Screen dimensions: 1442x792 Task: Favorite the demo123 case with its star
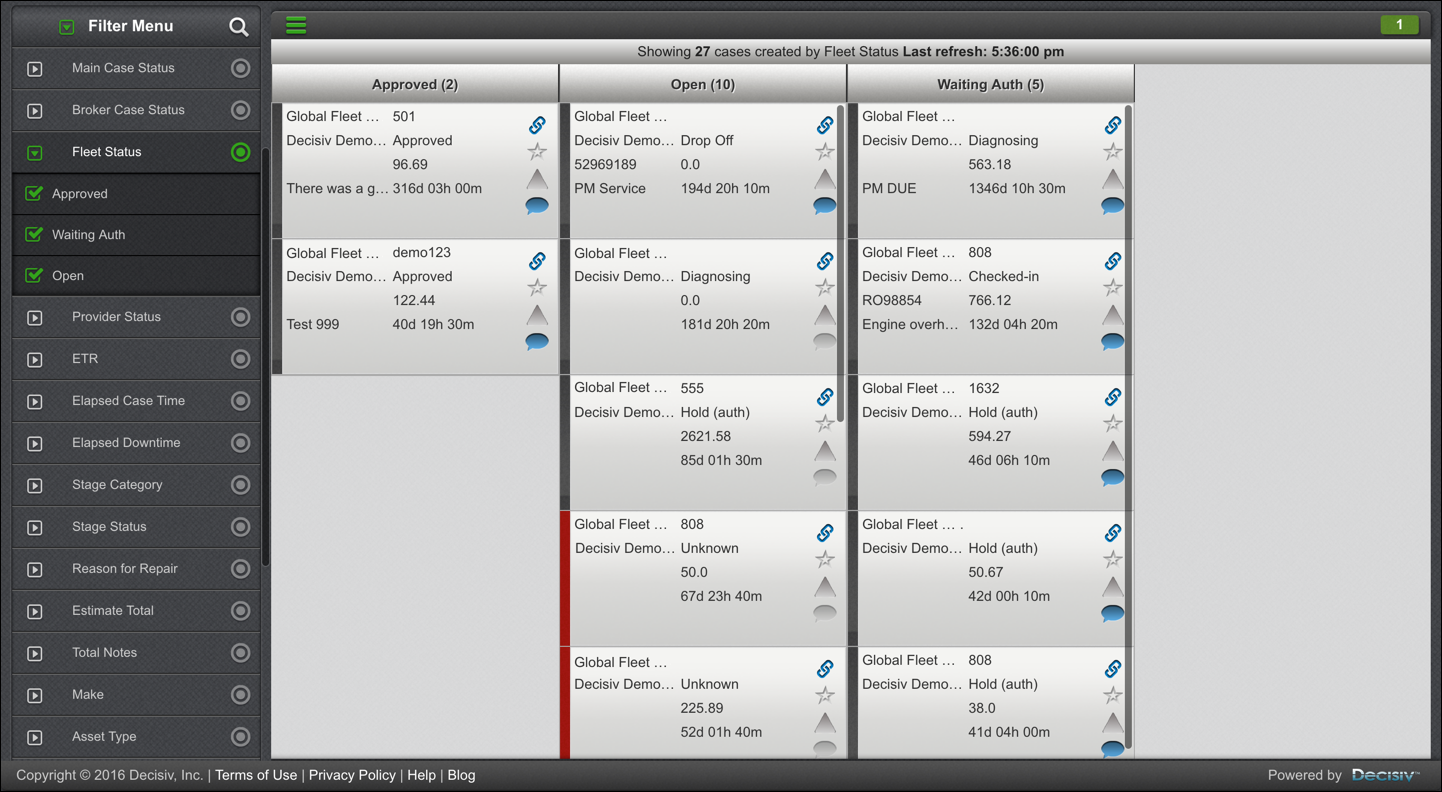(x=537, y=288)
